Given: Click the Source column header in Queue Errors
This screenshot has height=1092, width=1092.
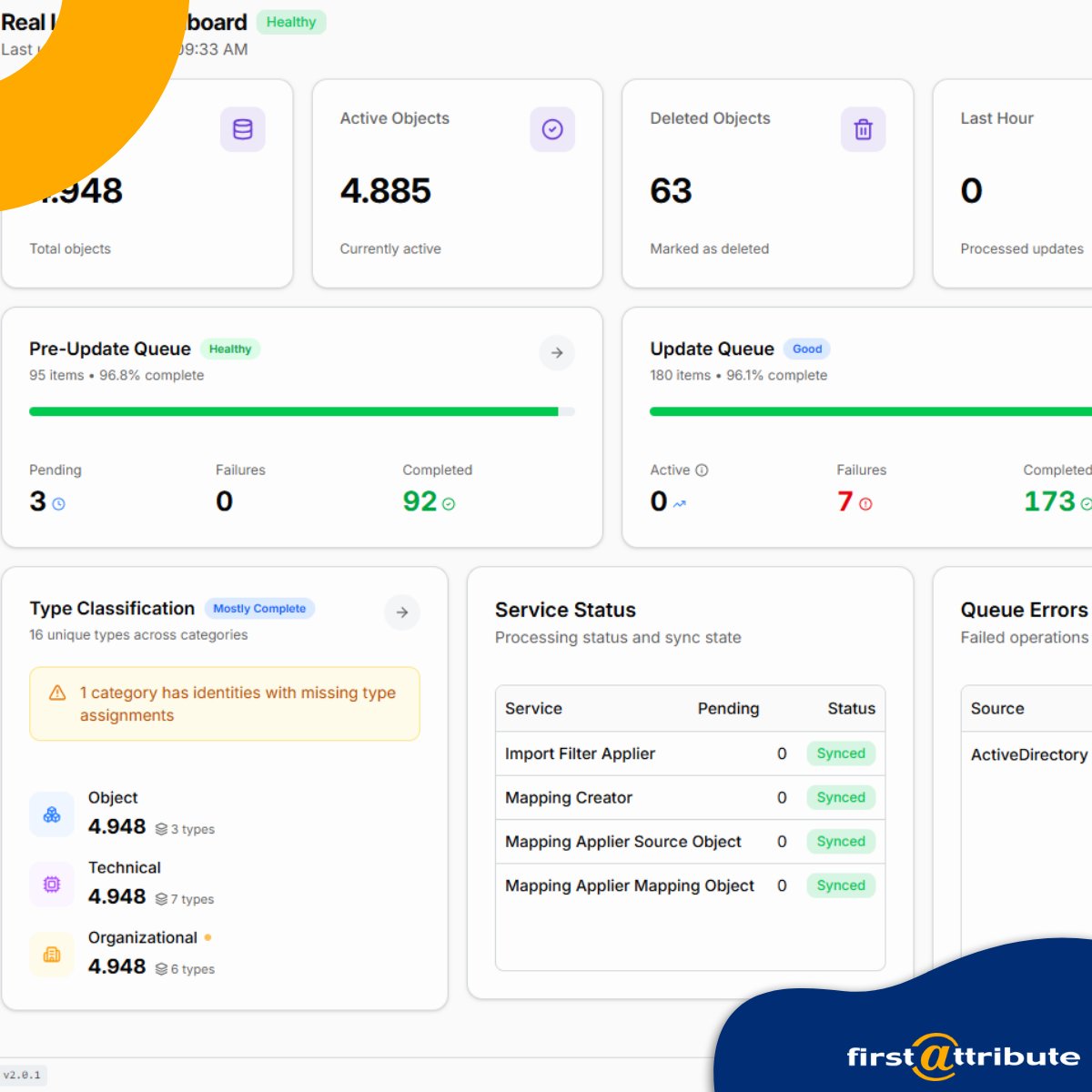Looking at the screenshot, I should (997, 709).
